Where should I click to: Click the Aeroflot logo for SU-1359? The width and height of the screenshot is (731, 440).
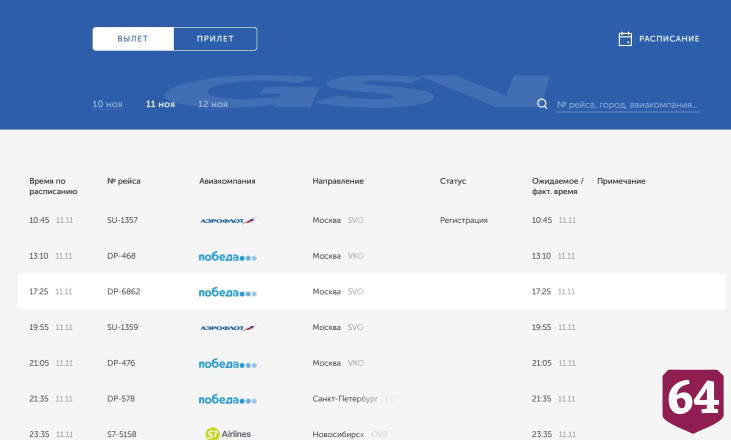click(x=228, y=328)
